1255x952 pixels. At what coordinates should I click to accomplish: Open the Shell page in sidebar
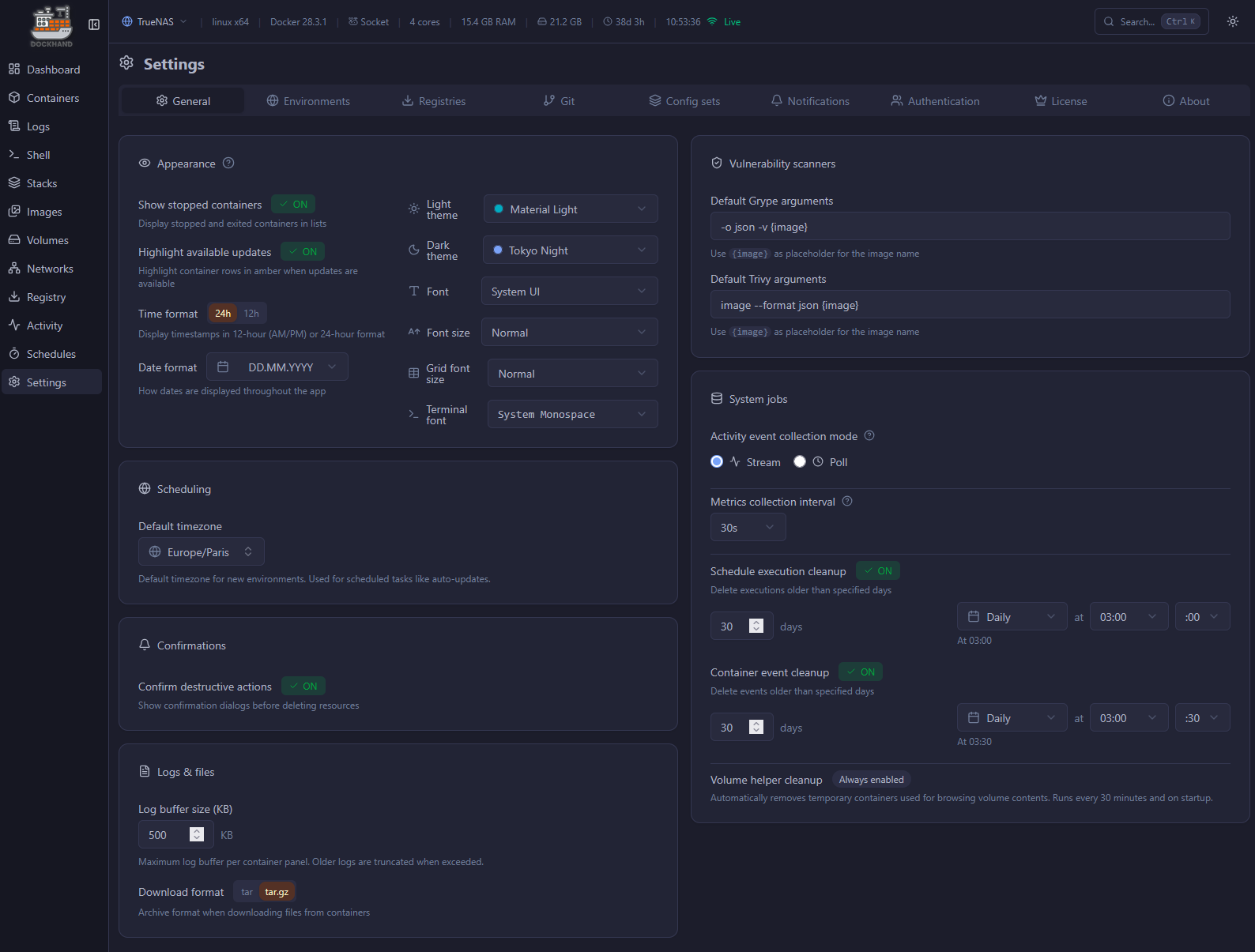coord(38,155)
